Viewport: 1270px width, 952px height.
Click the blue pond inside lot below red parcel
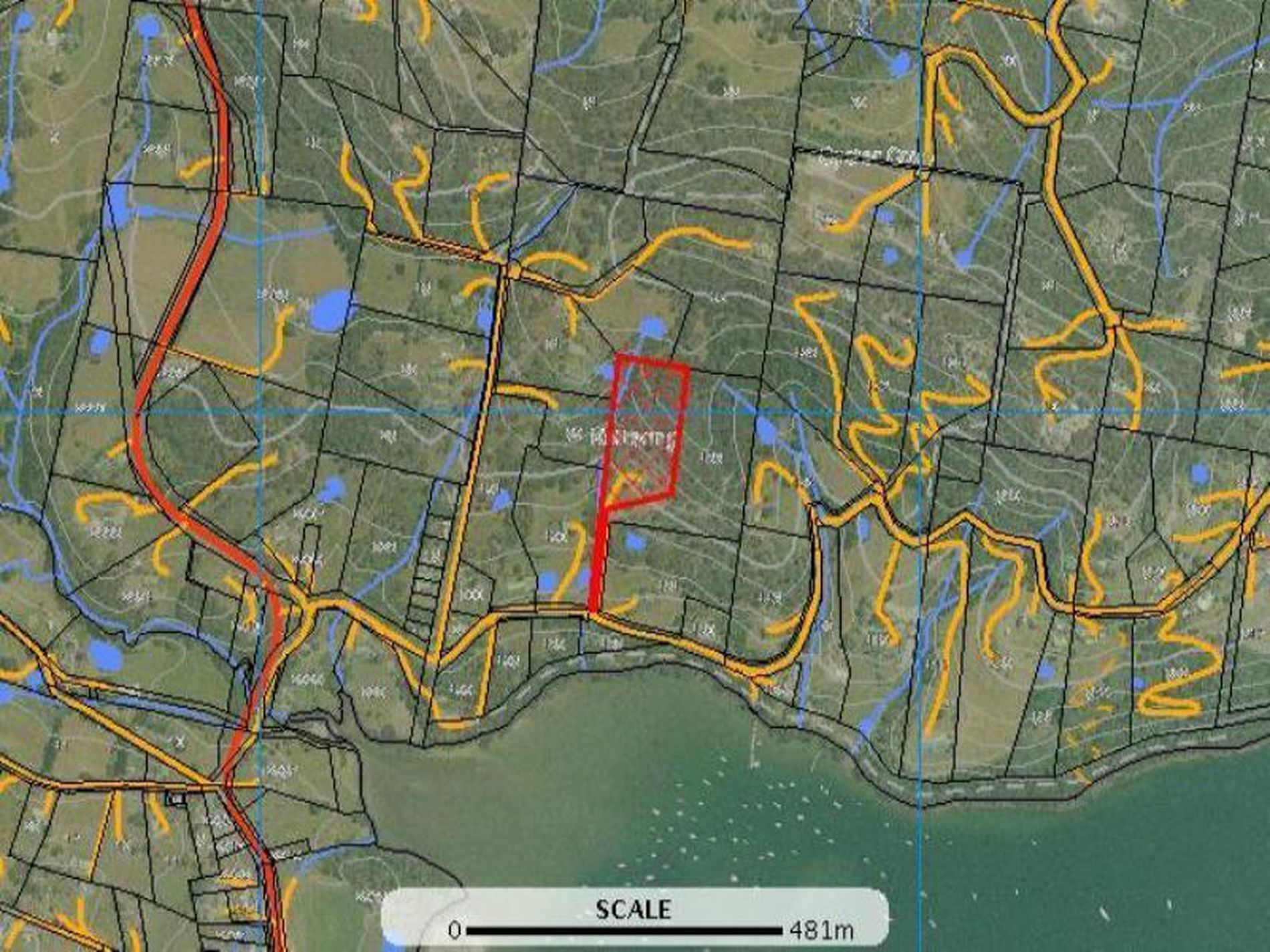(634, 542)
